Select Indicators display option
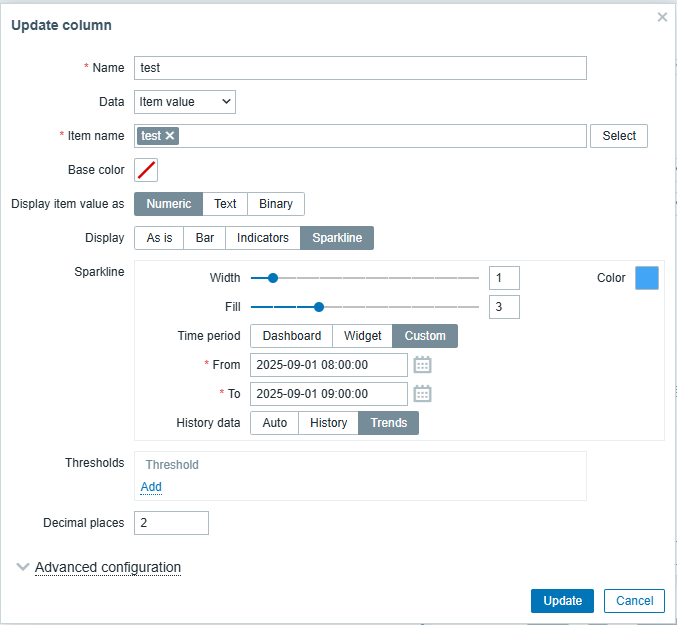Image resolution: width=677 pixels, height=625 pixels. tap(262, 238)
